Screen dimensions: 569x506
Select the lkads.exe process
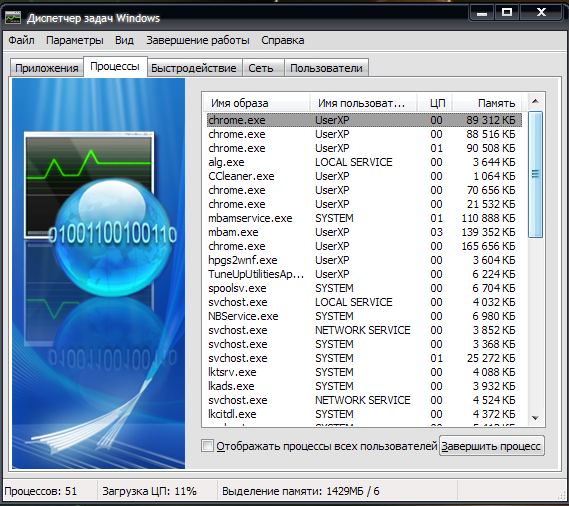click(x=364, y=386)
